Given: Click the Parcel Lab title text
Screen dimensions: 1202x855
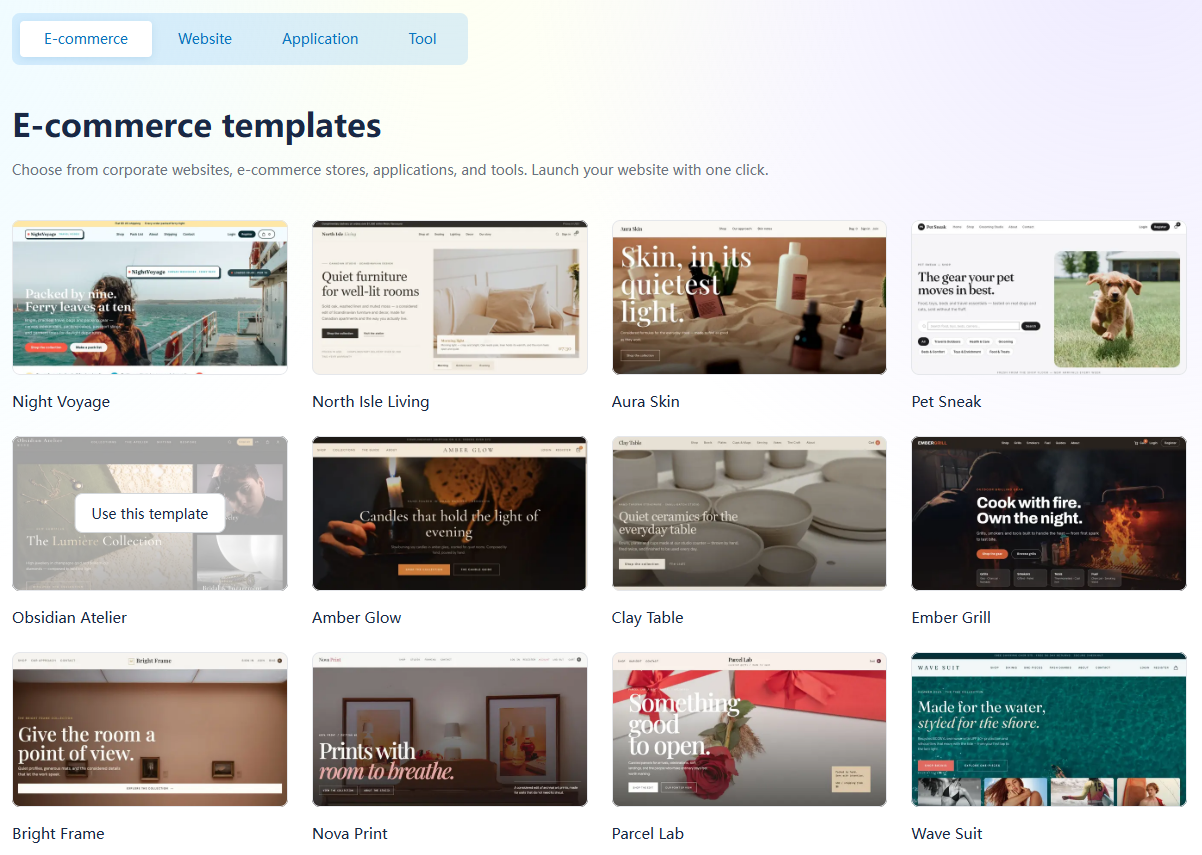Looking at the screenshot, I should [648, 834].
